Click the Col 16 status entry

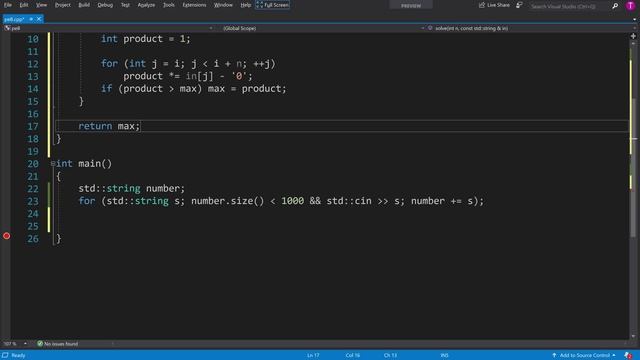pyautogui.click(x=353, y=355)
